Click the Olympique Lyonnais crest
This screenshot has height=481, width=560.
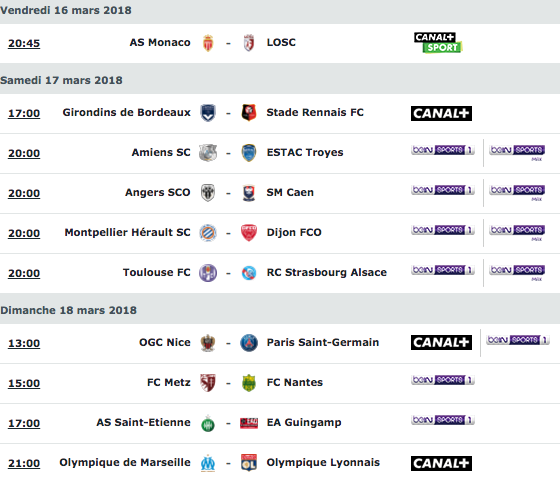pyautogui.click(x=249, y=463)
